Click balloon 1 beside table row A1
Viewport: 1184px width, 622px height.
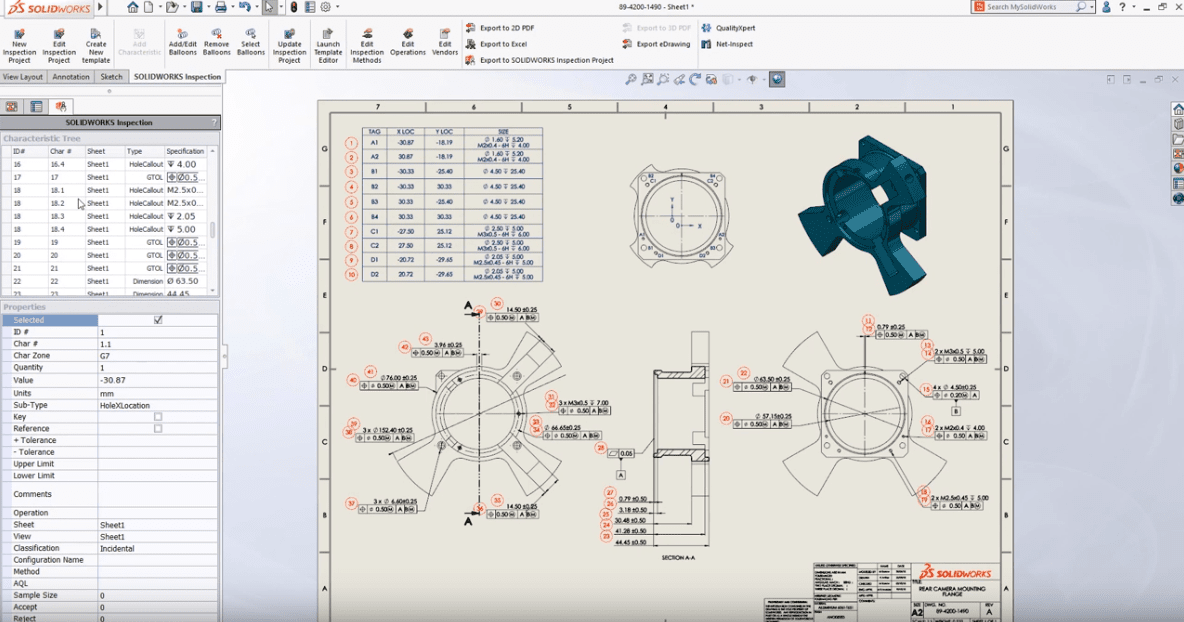tap(351, 143)
